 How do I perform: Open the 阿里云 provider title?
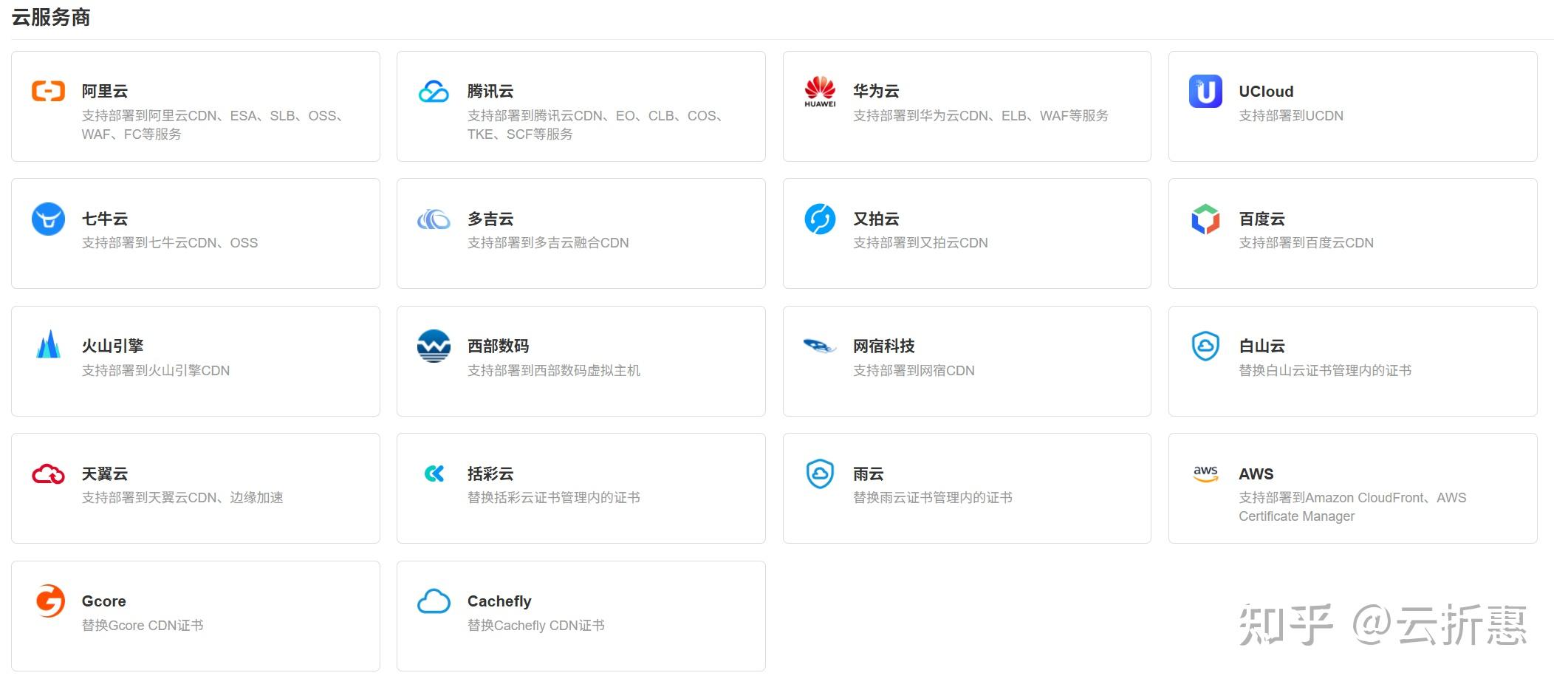pos(105,92)
